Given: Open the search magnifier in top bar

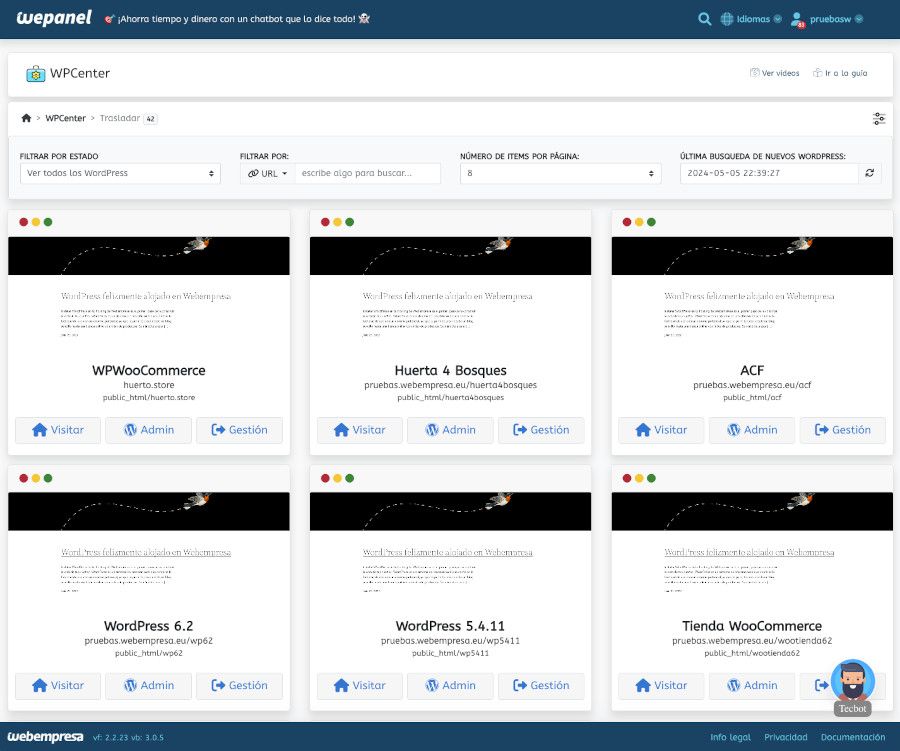Looking at the screenshot, I should 704,19.
